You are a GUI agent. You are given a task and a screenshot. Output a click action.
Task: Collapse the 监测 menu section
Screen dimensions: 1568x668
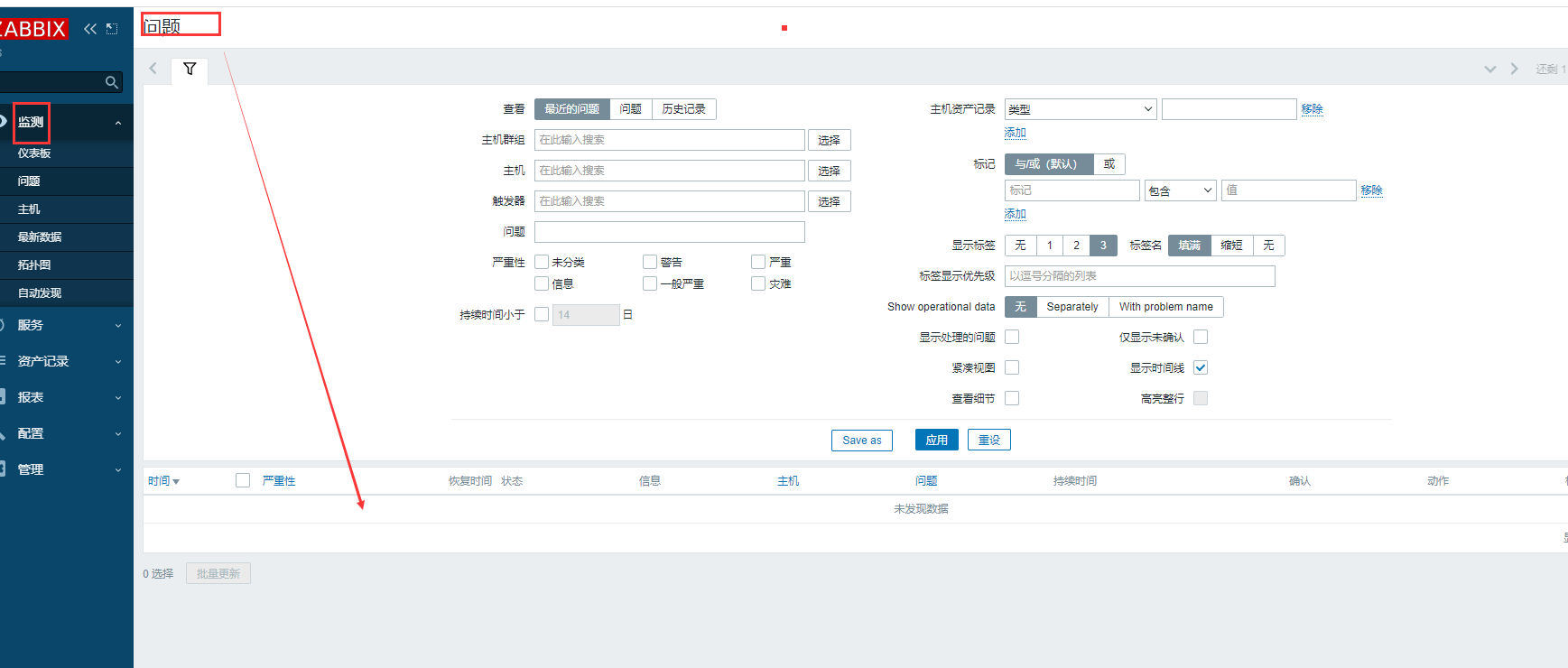pyautogui.click(x=67, y=122)
